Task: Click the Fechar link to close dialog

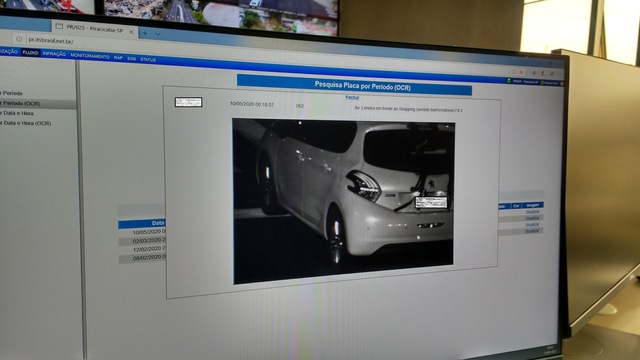Action: (x=352, y=98)
